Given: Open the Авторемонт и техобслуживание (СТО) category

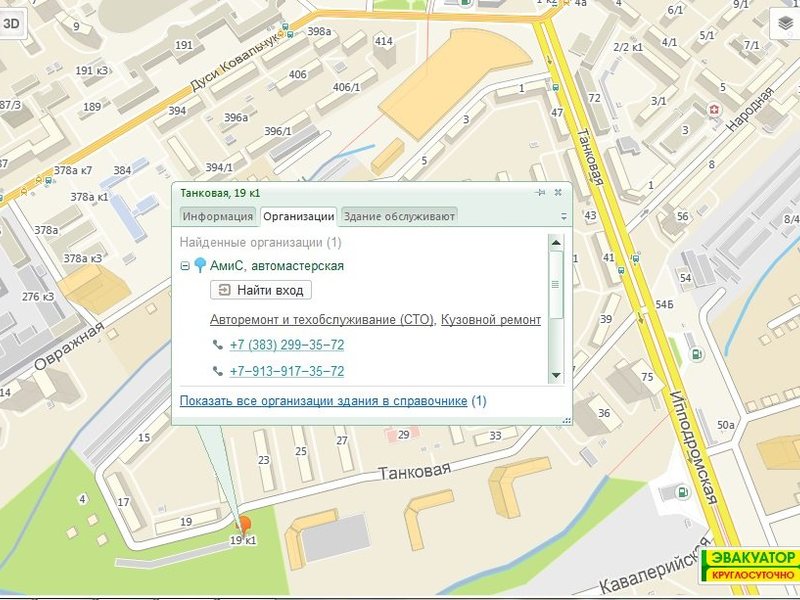Looking at the screenshot, I should pyautogui.click(x=321, y=320).
